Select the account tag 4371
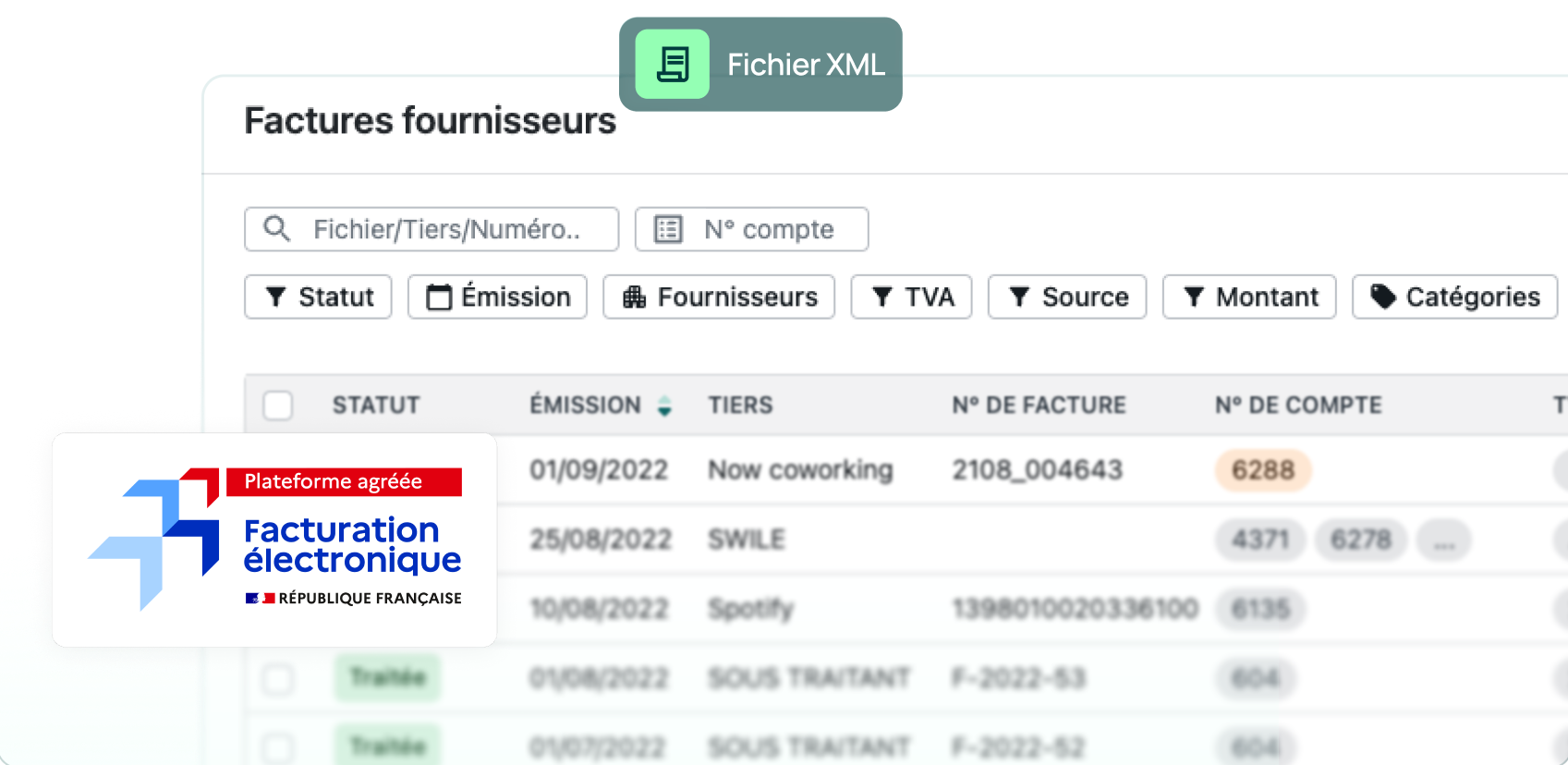The width and height of the screenshot is (1568, 765). (x=1260, y=540)
